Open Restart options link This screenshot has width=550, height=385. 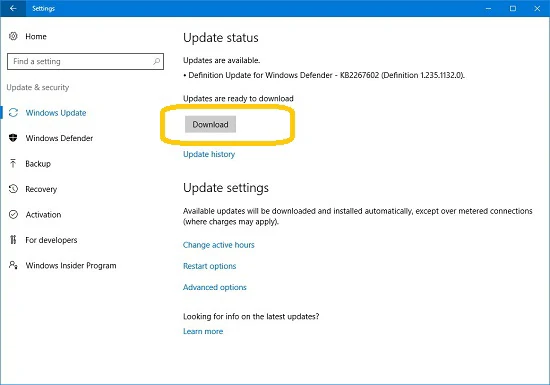209,266
